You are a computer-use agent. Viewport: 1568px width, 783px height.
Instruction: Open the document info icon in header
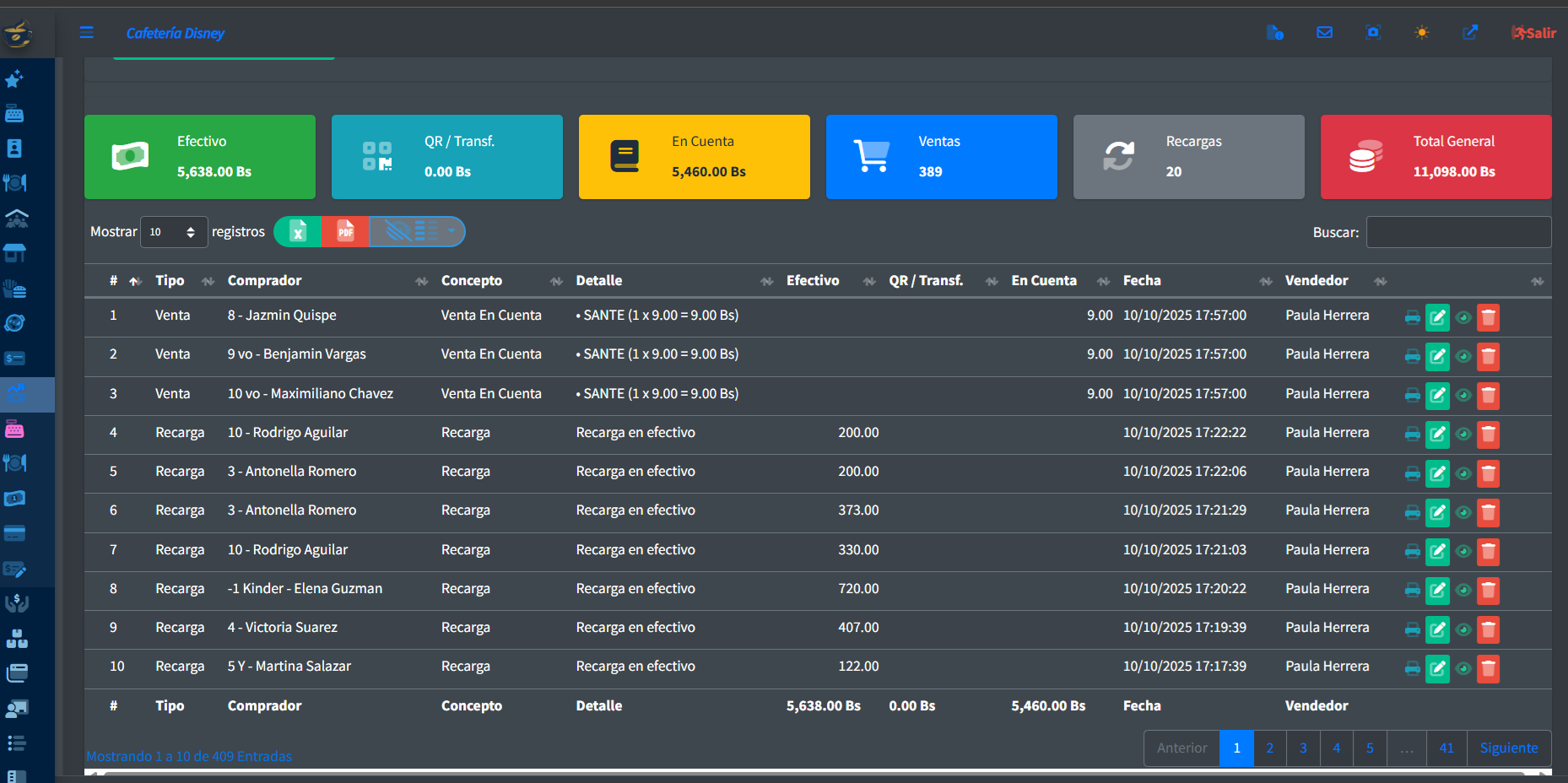tap(1274, 33)
